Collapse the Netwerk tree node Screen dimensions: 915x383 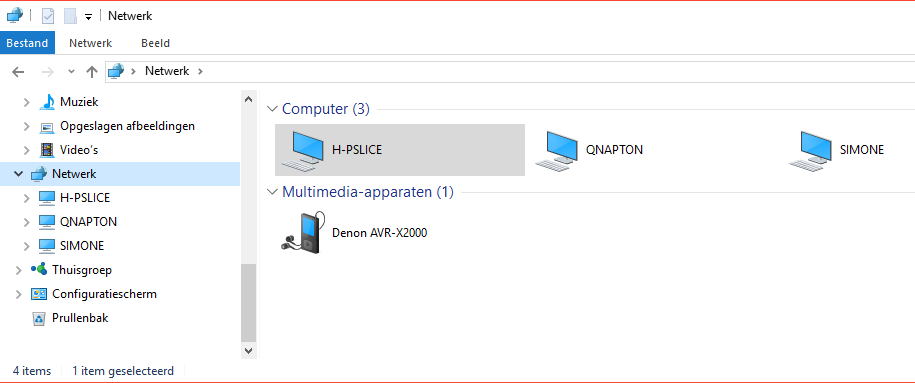pyautogui.click(x=18, y=174)
